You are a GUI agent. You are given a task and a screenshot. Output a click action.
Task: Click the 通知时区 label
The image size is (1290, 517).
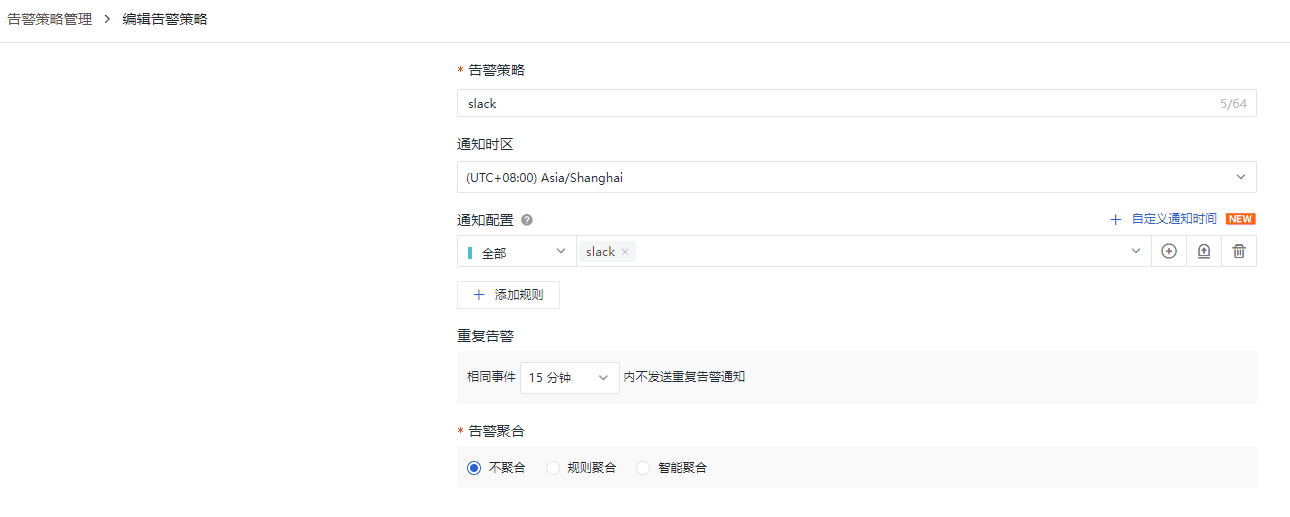485,144
